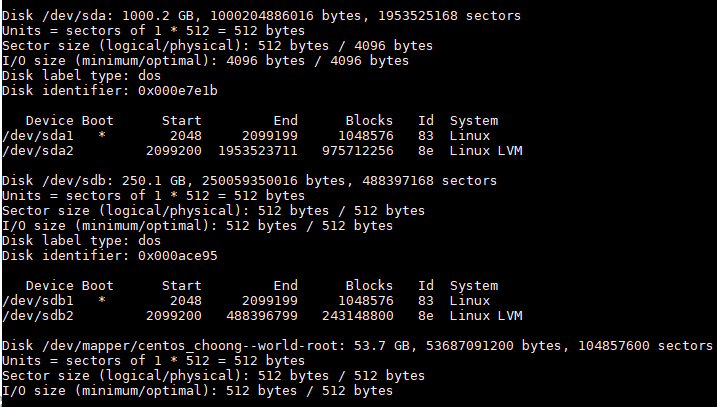Click the '/dev/sdb1' device name
This screenshot has width=717, height=407.
38,301
